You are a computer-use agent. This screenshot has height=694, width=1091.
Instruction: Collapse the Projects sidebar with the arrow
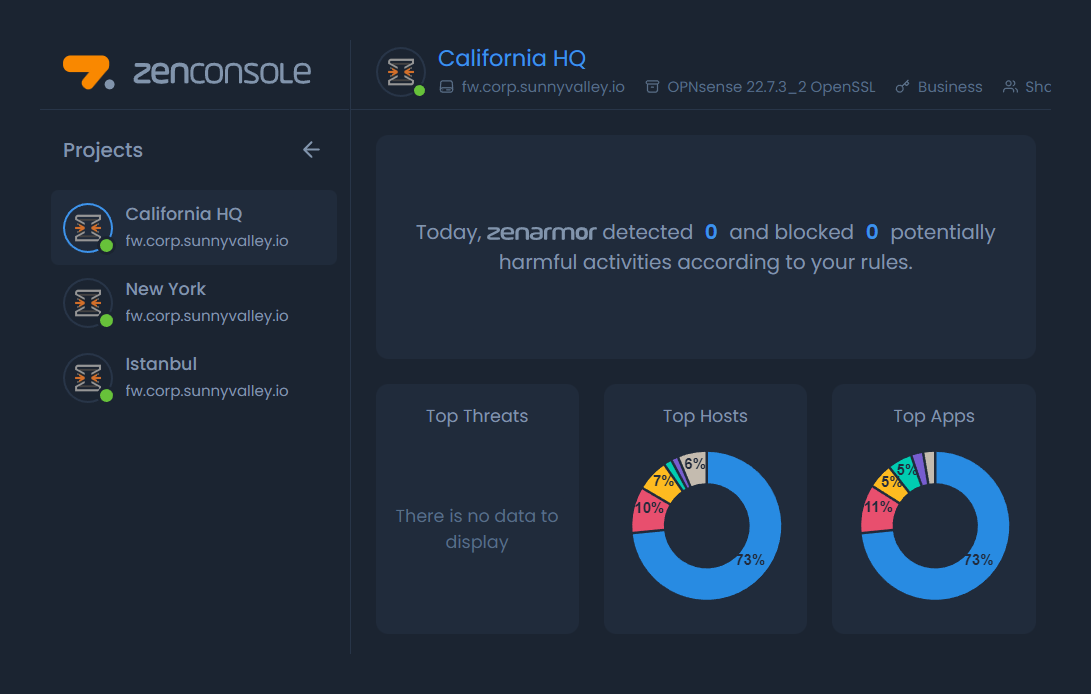[311, 150]
